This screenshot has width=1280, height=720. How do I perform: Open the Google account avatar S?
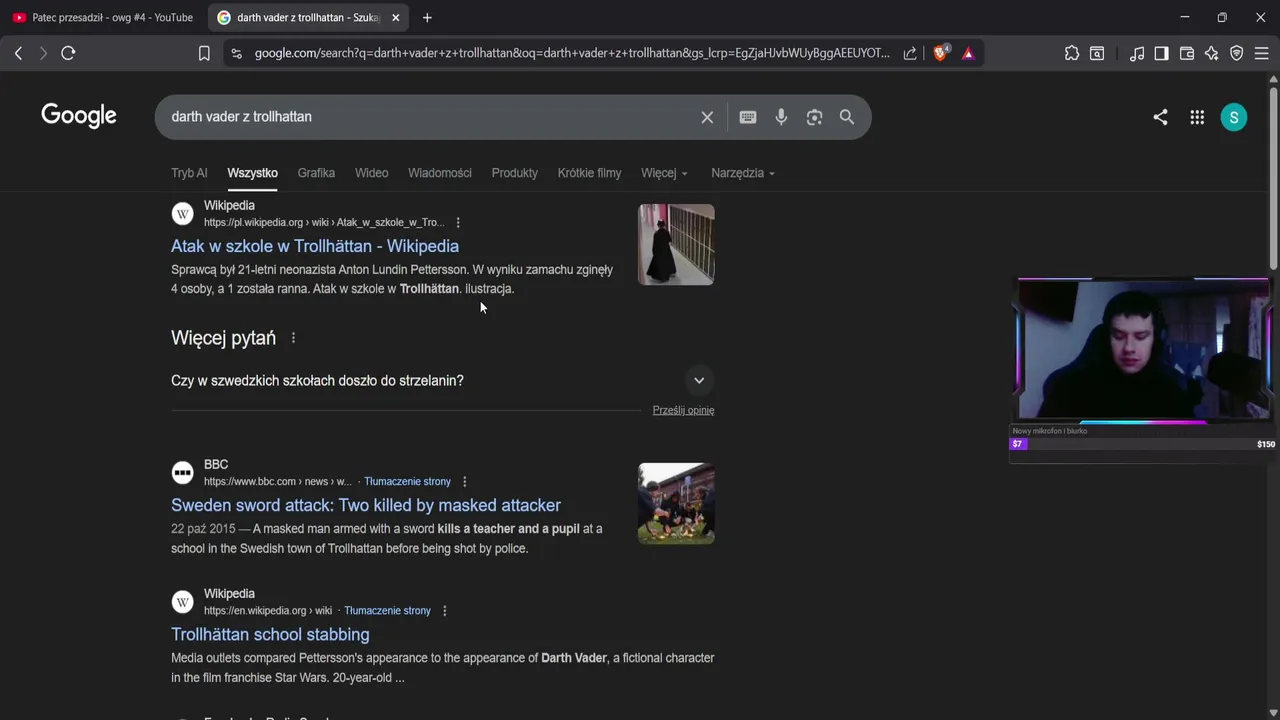pos(1234,117)
